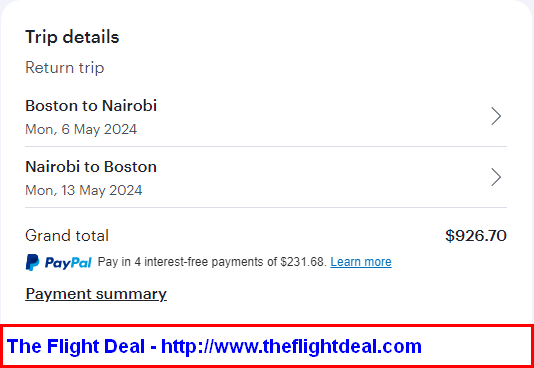Screen dimensions: 534x368
Task: Click the divider under Boston to Nairobi row
Action: coord(266,147)
